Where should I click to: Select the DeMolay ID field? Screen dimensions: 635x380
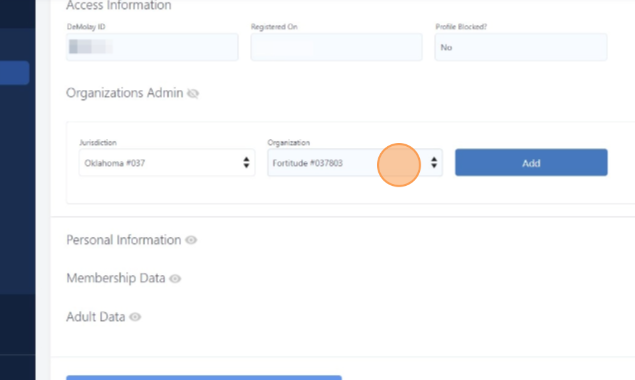[x=152, y=47]
